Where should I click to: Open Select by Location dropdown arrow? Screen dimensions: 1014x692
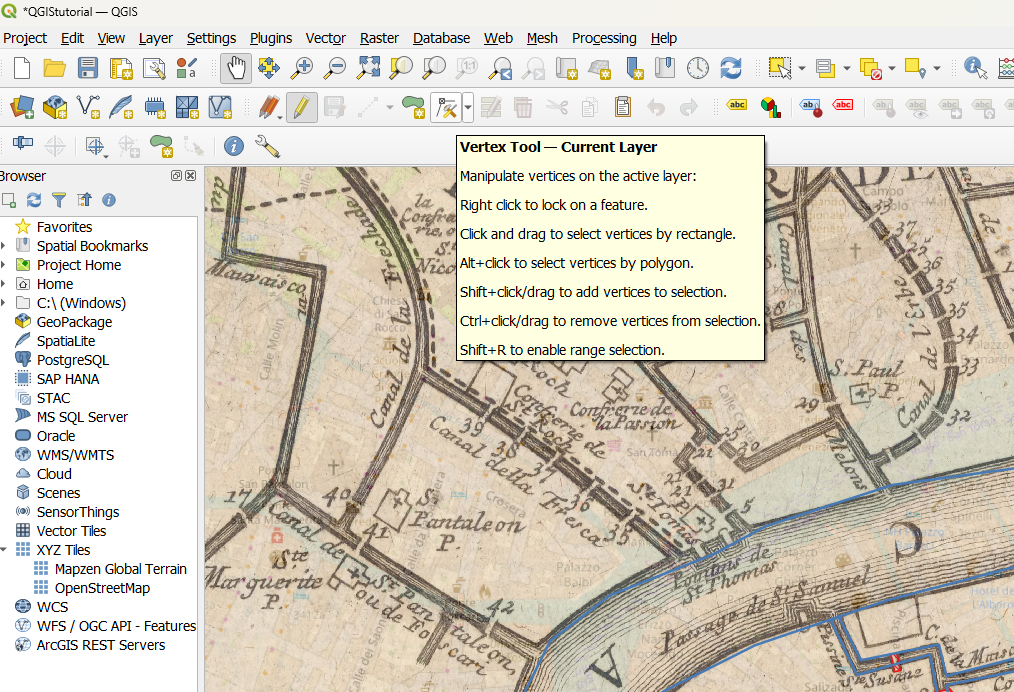click(936, 68)
